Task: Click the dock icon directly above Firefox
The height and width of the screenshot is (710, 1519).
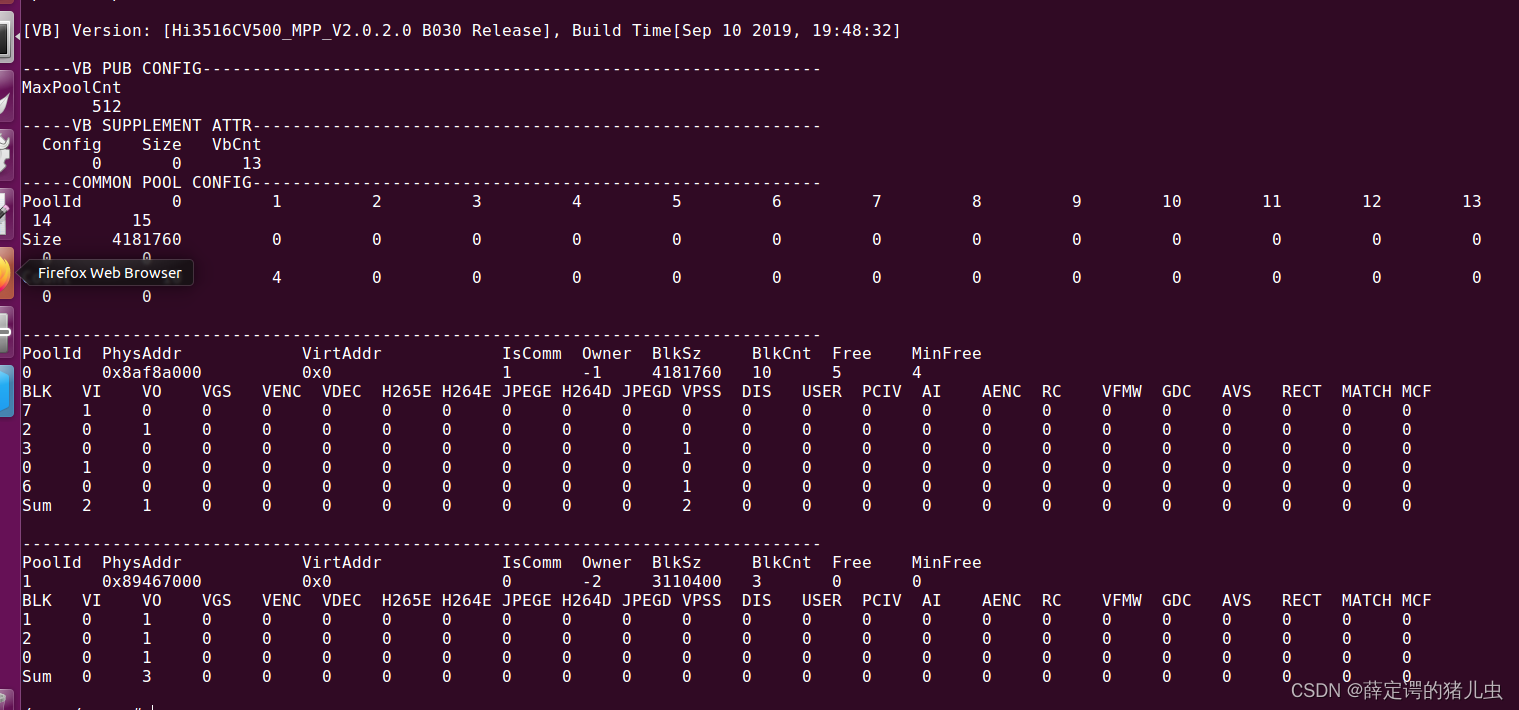Action: click(x=8, y=215)
